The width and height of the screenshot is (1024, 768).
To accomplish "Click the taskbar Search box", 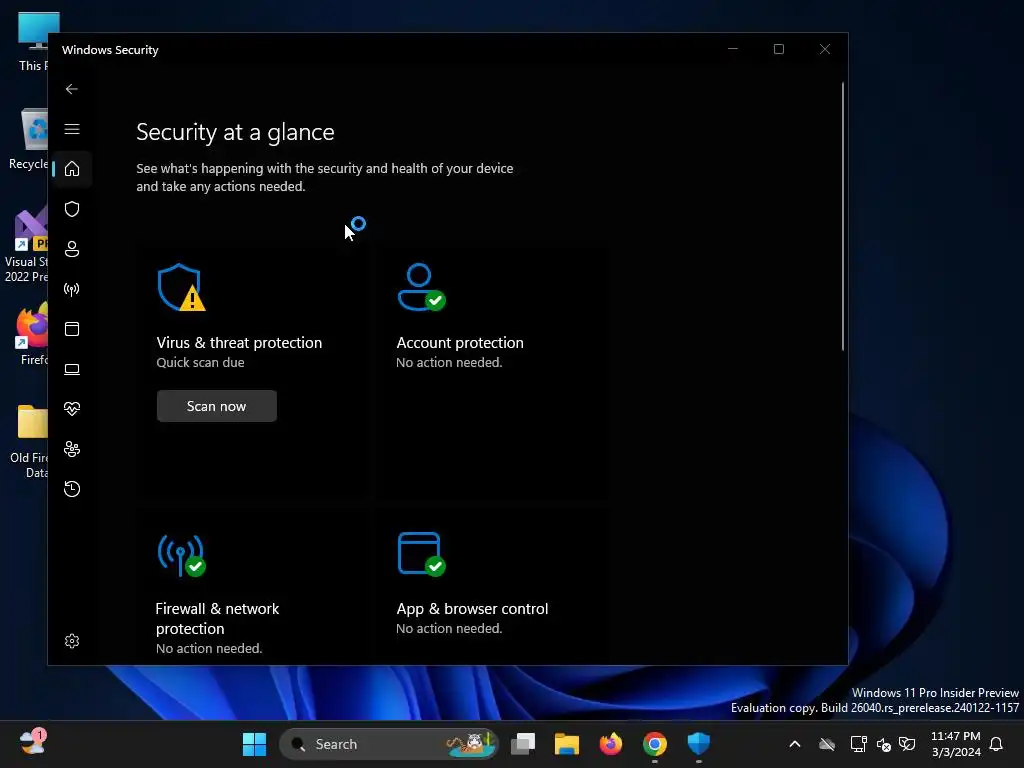I will pos(389,744).
